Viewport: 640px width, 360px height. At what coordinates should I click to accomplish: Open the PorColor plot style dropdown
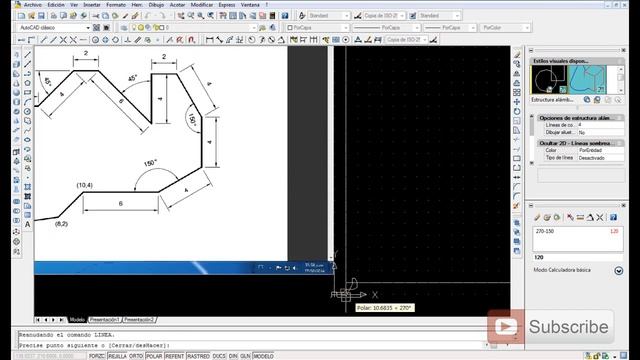coord(527,28)
